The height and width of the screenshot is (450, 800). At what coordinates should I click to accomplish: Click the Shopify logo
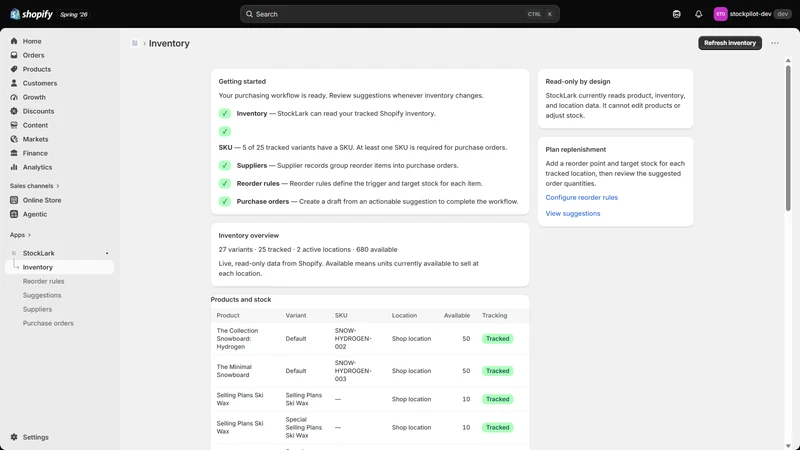click(31, 14)
